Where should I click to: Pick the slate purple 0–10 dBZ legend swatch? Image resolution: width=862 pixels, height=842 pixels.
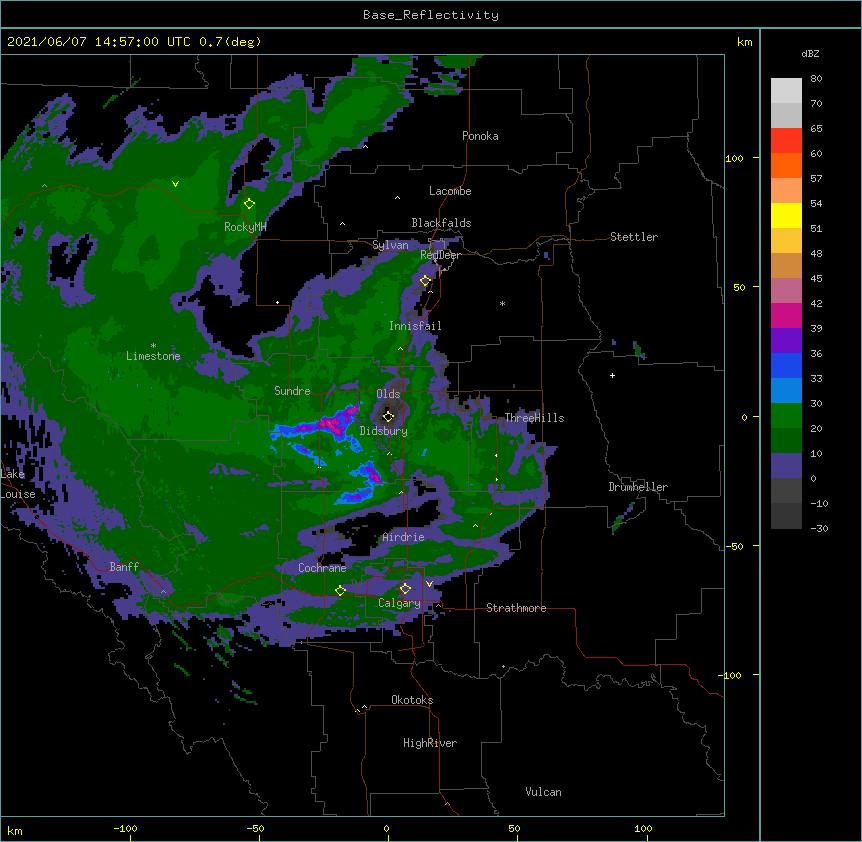786,466
